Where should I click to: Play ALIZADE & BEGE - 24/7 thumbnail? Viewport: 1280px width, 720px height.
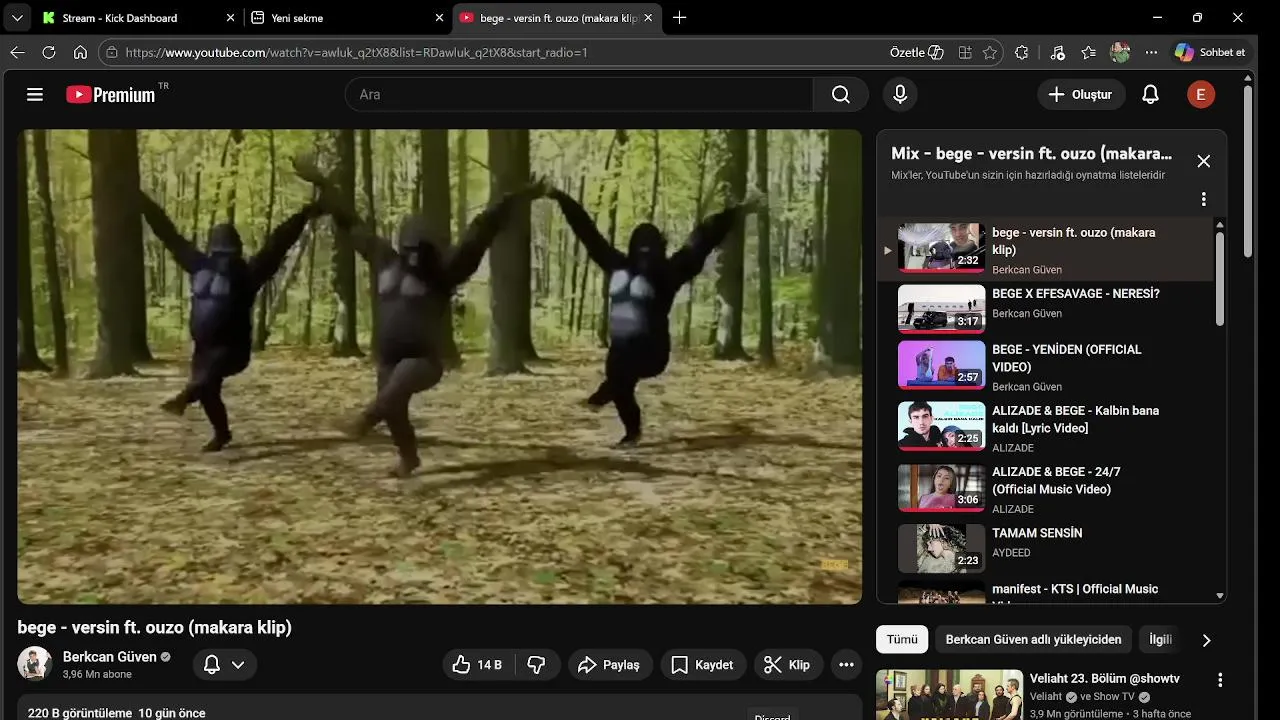coord(941,487)
